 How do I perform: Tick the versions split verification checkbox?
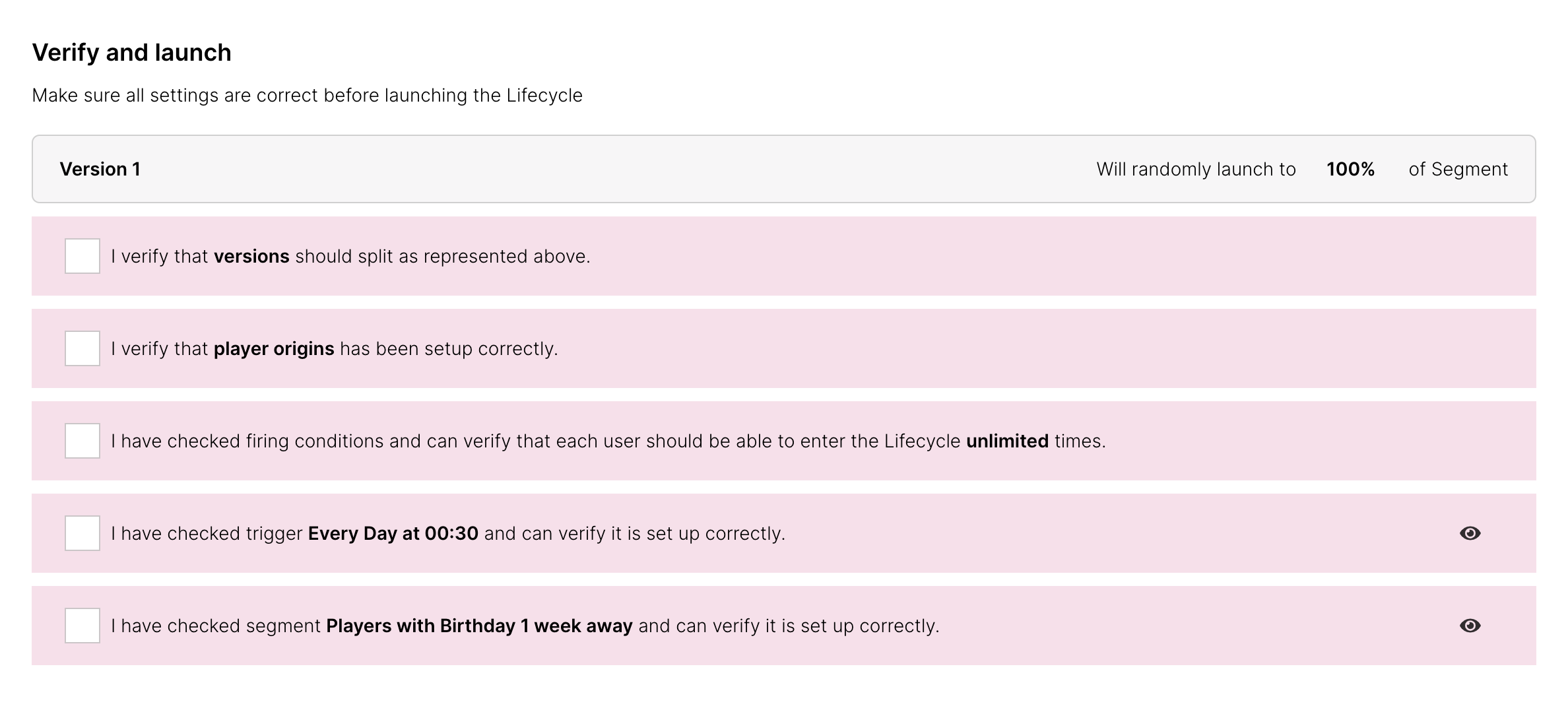[x=82, y=256]
